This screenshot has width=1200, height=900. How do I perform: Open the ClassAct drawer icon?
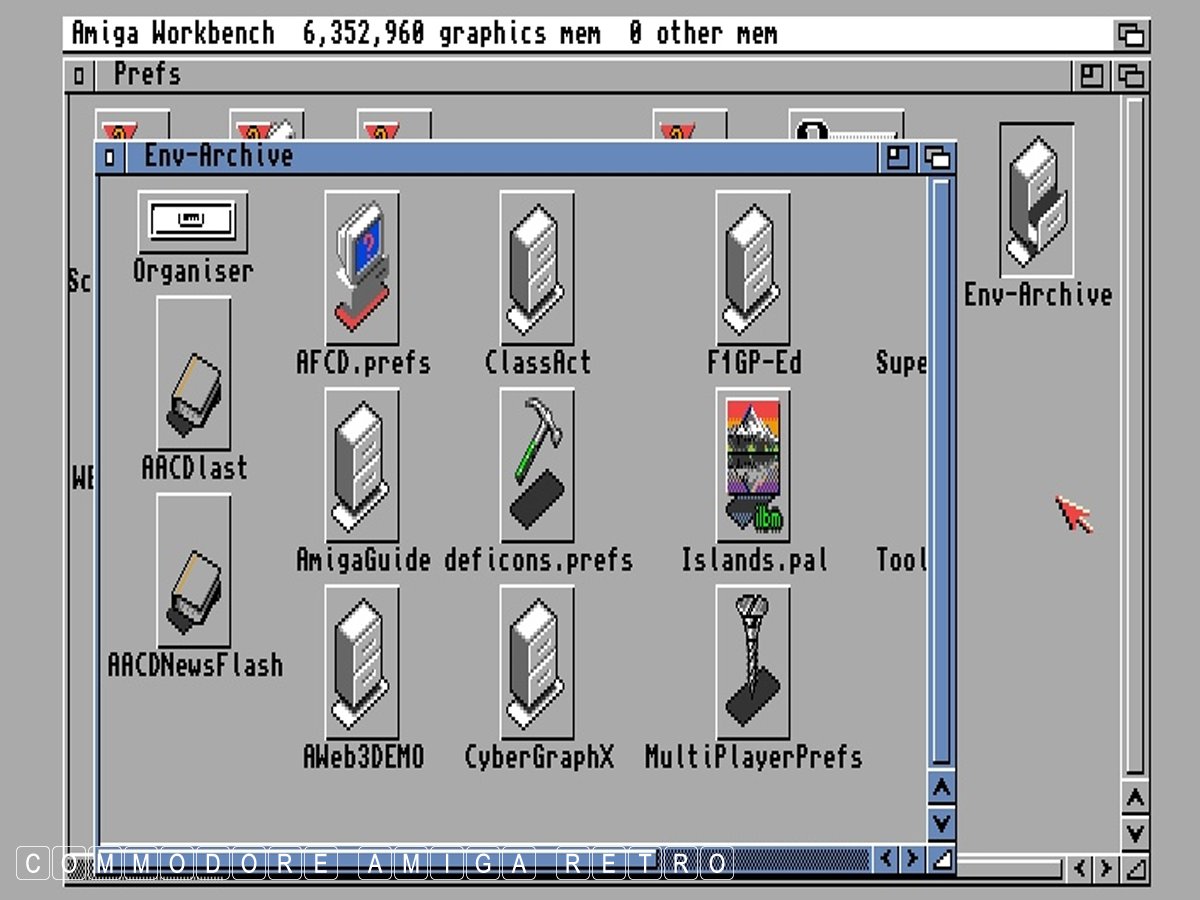[537, 267]
